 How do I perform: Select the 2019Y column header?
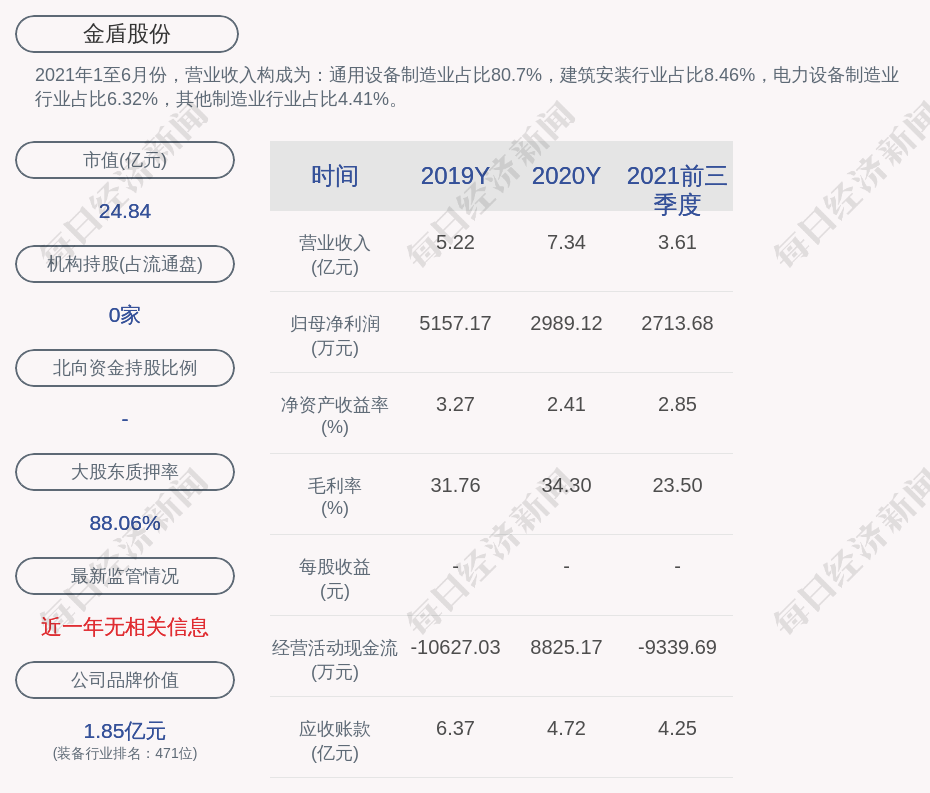[455, 176]
